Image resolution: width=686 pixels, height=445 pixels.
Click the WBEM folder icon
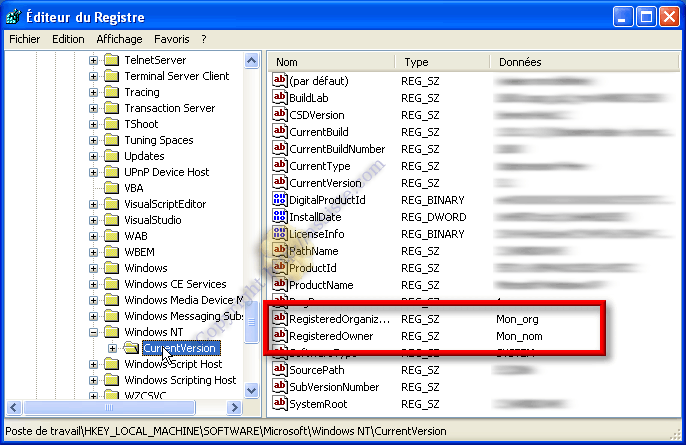click(112, 252)
